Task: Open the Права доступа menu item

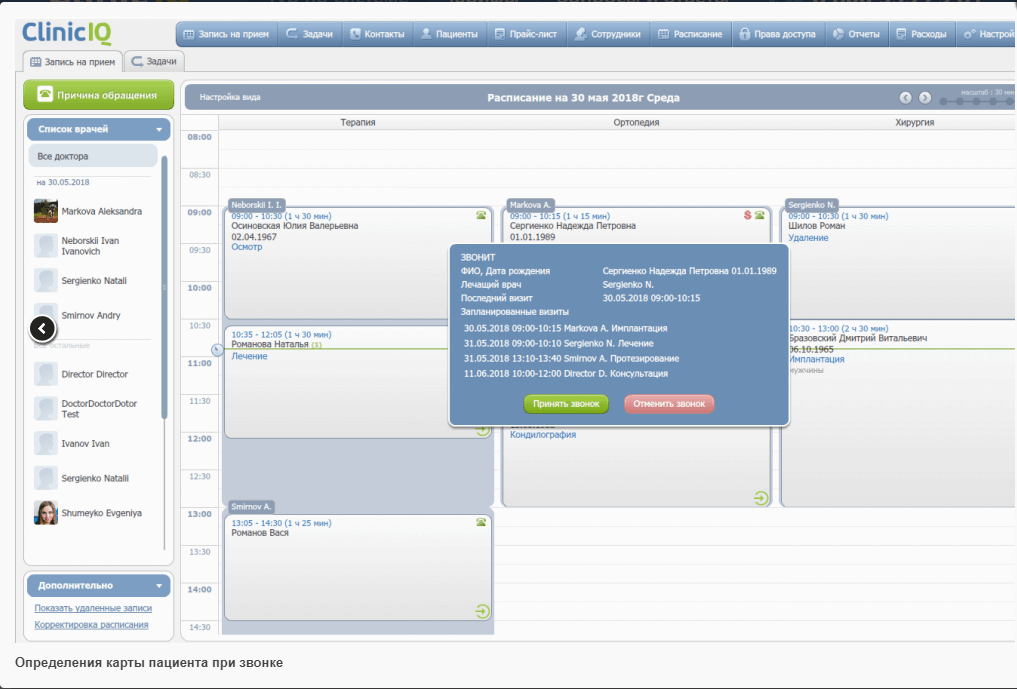Action: click(x=778, y=34)
